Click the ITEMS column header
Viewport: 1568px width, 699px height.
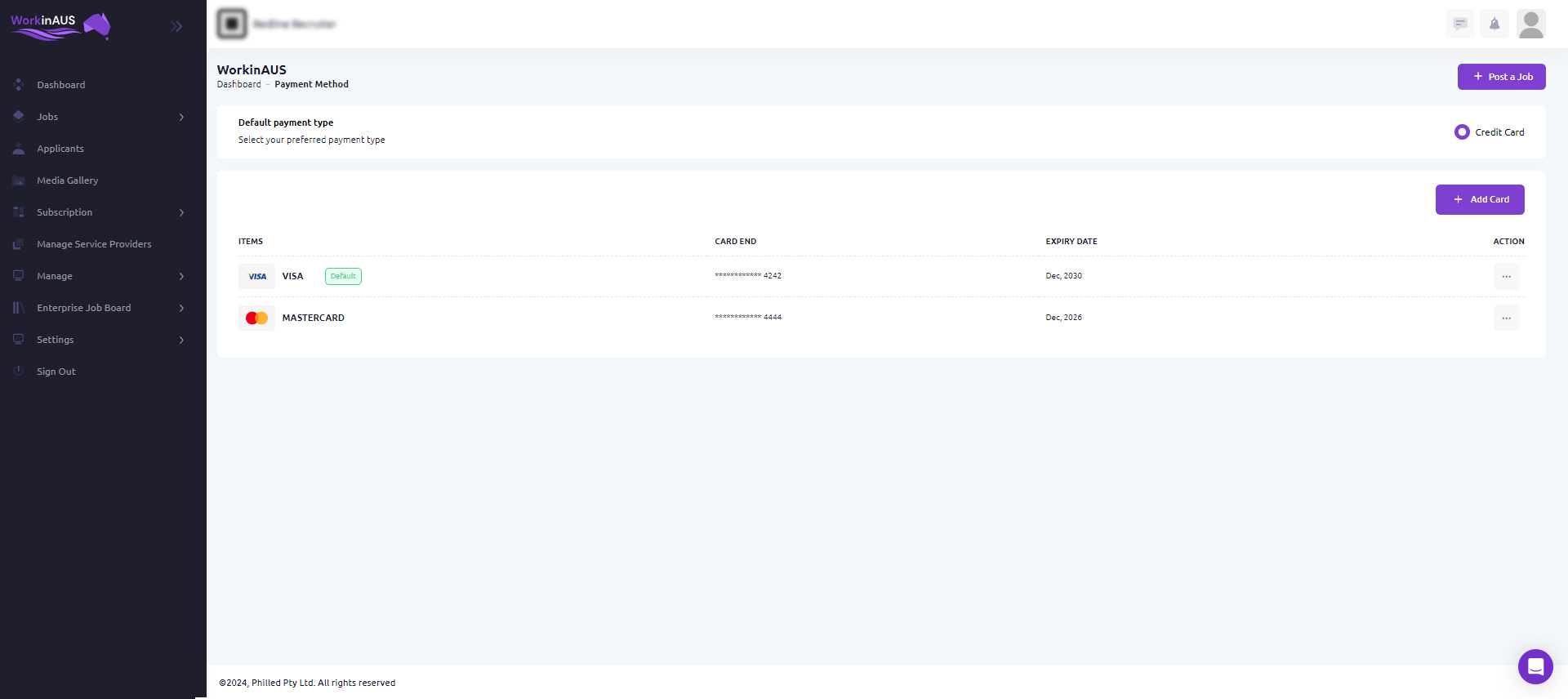click(251, 242)
